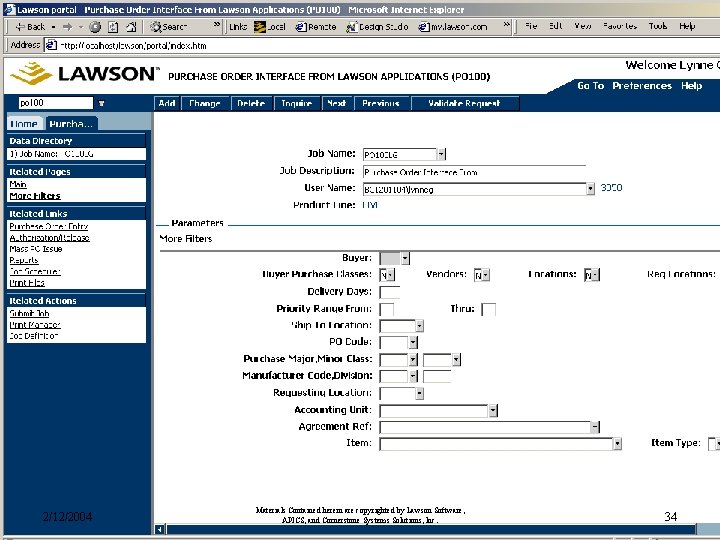The image size is (720, 540).
Task: Expand the Buyer dropdown
Action: tap(405, 258)
